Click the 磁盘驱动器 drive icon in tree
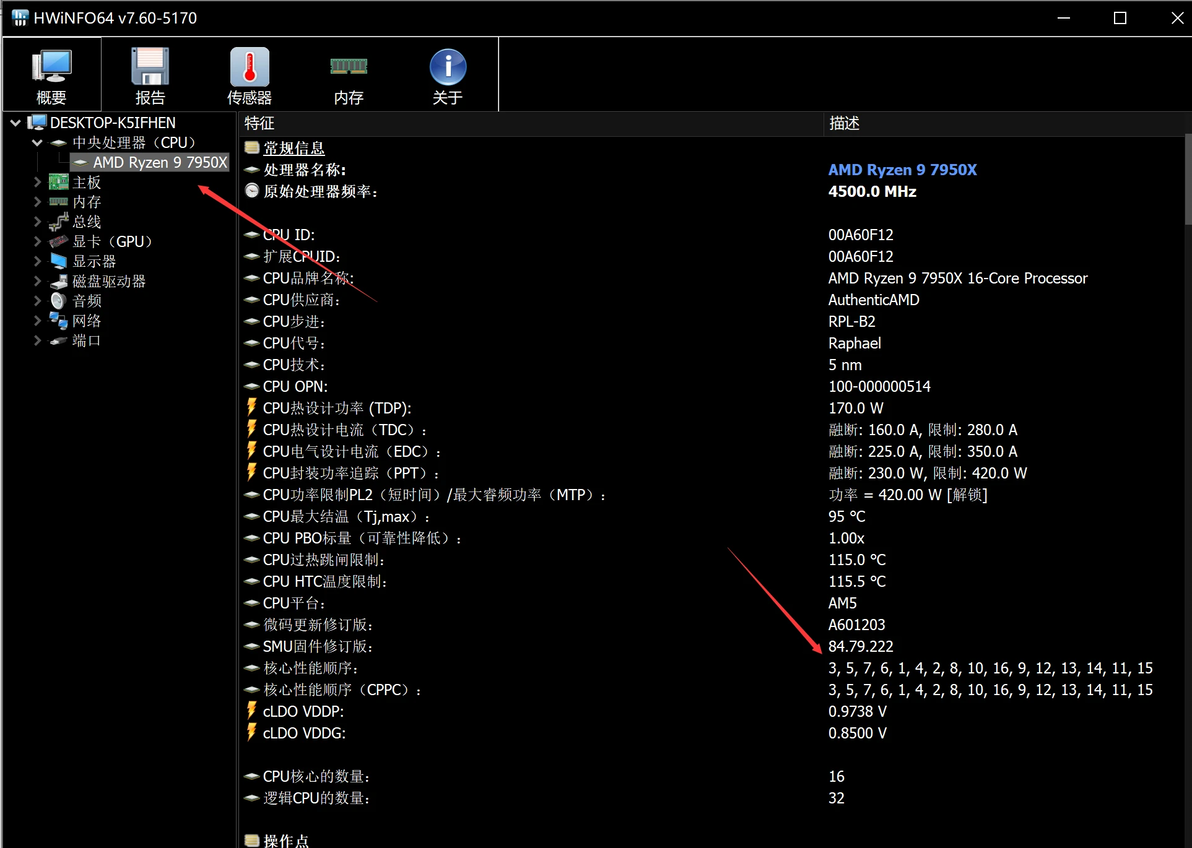The image size is (1192, 848). [x=59, y=281]
